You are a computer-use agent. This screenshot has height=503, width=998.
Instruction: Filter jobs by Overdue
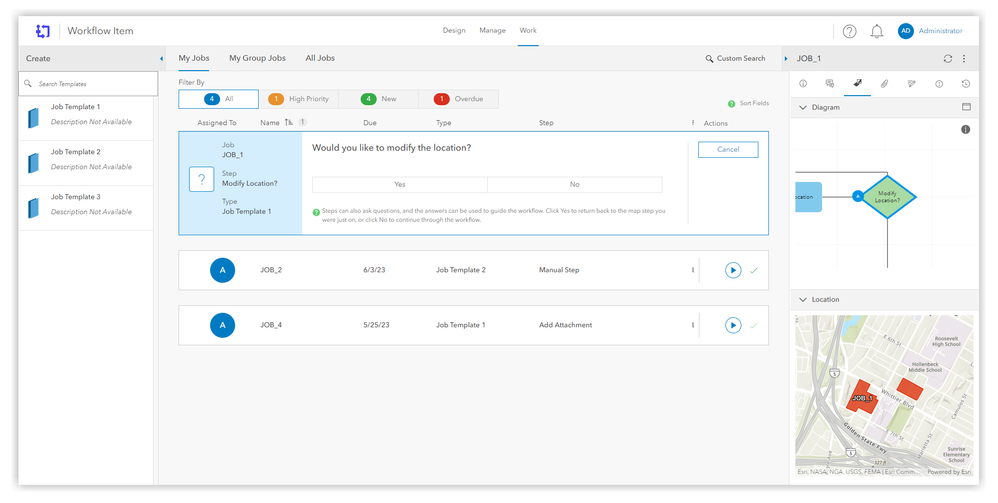coord(458,99)
